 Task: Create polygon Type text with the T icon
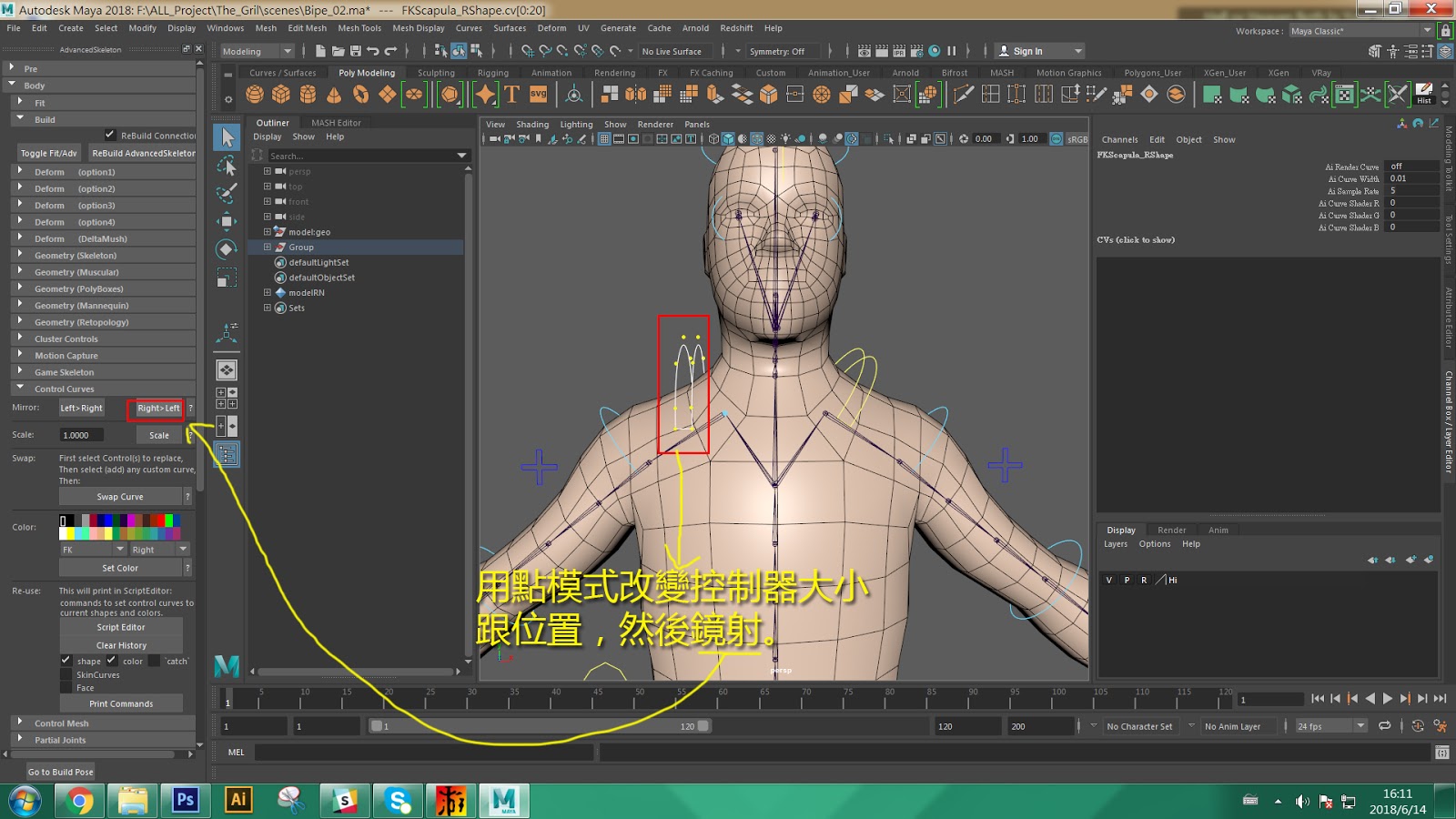[512, 94]
